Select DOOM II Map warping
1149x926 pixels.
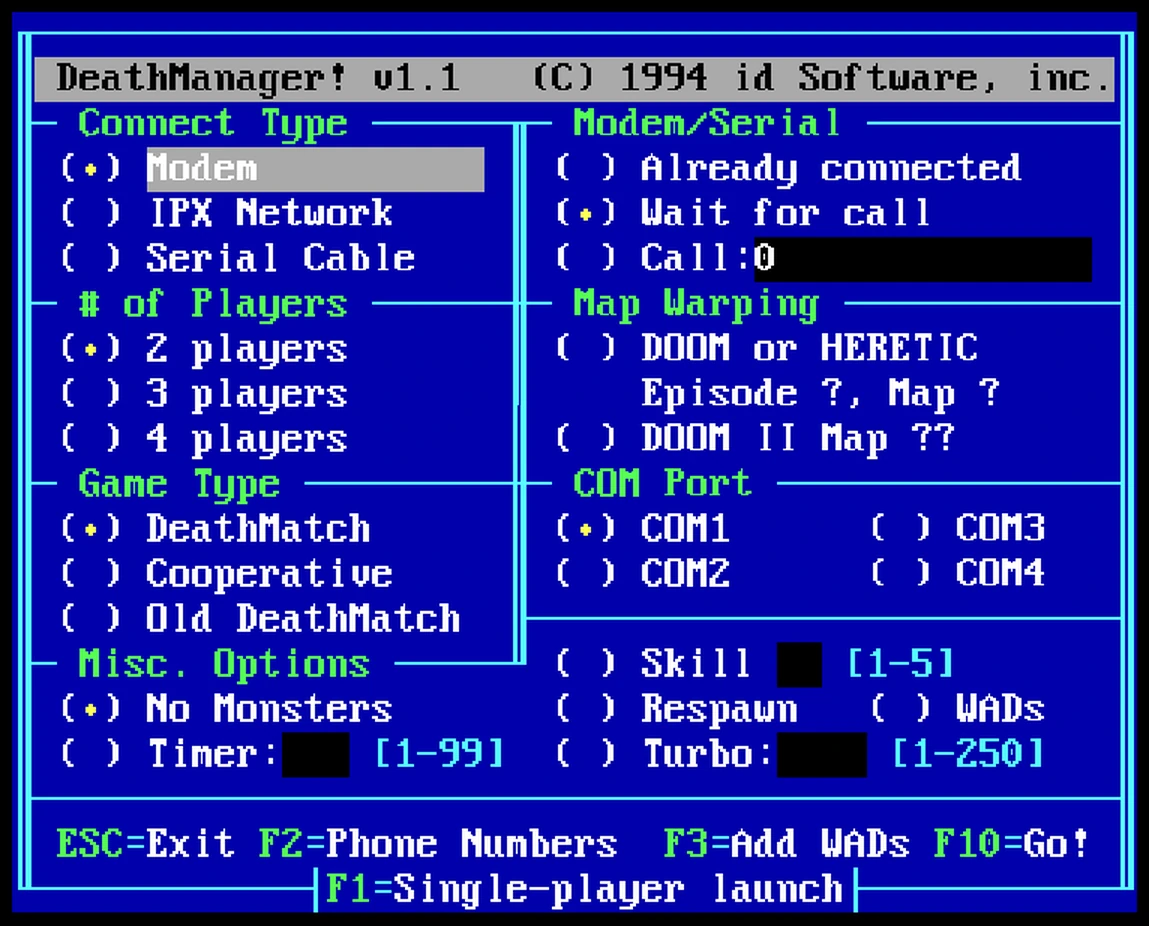[x=755, y=439]
